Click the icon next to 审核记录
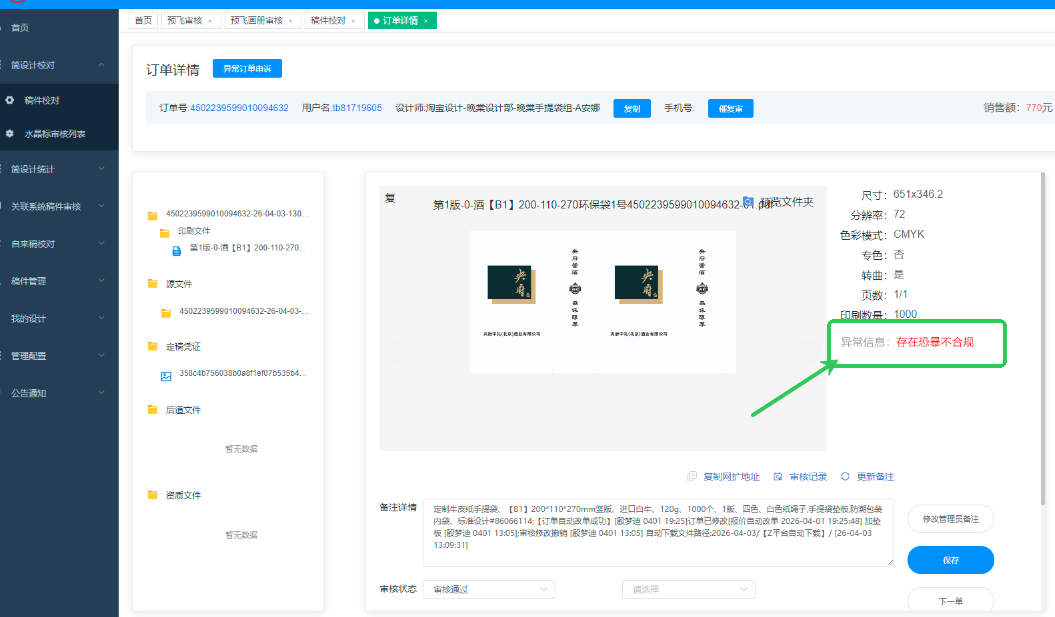This screenshot has width=1055, height=617. pos(778,476)
